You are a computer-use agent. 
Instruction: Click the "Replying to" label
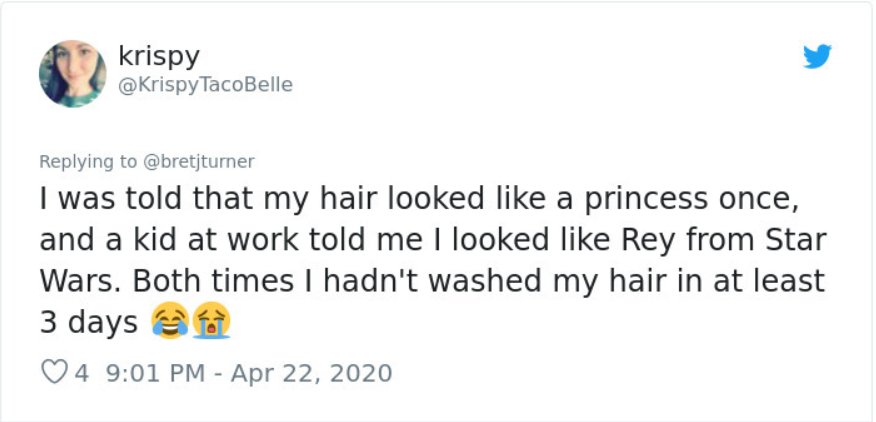point(89,161)
